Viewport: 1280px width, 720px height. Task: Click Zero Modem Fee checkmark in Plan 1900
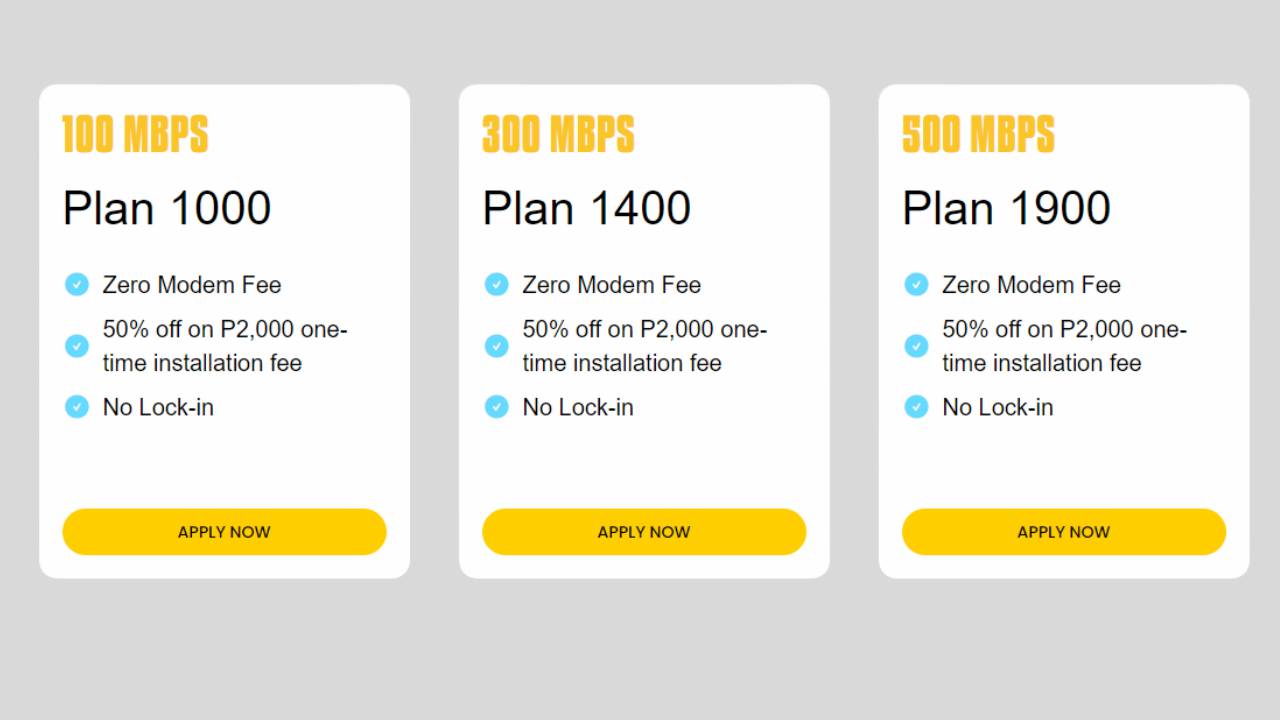click(x=917, y=285)
